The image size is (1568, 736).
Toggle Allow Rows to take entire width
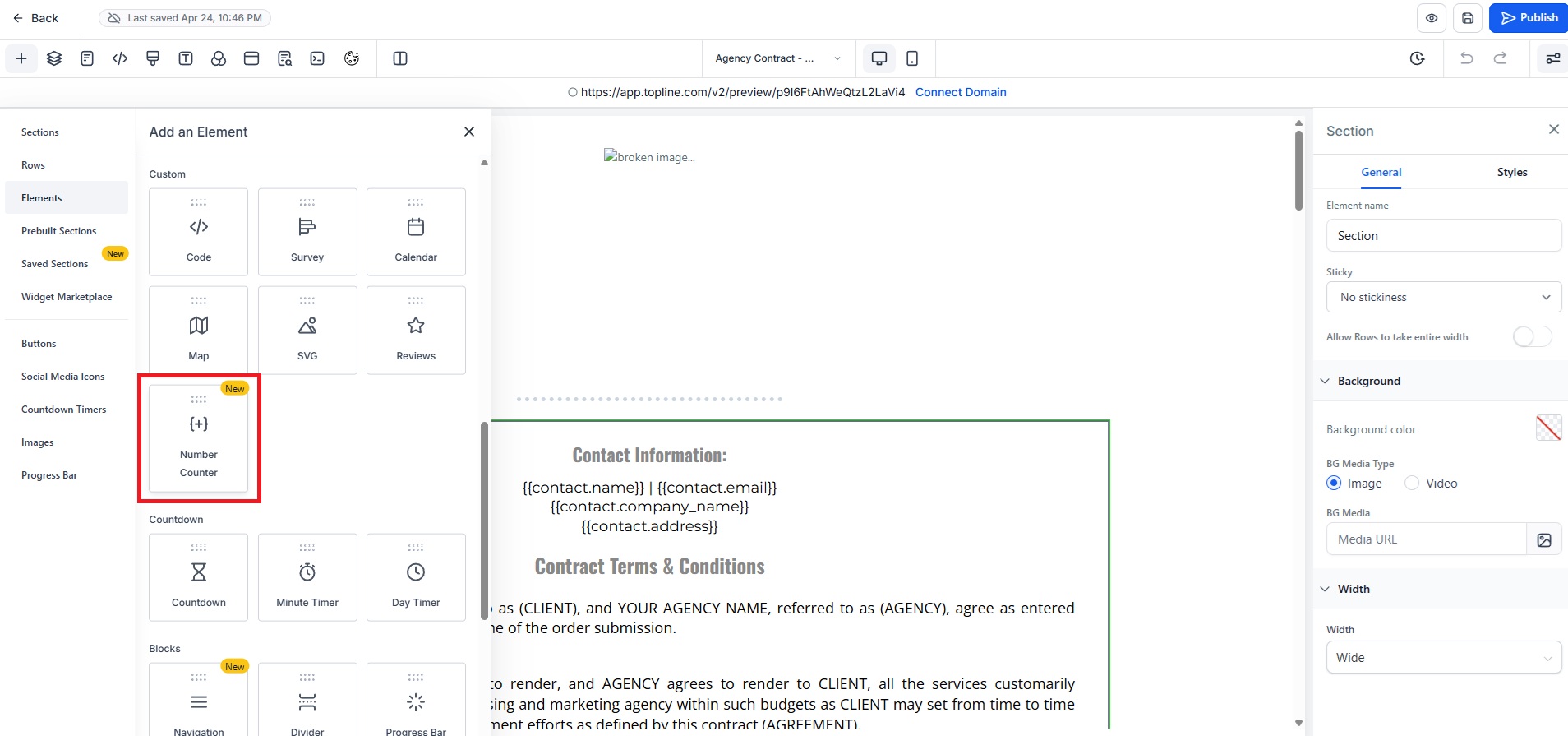1532,337
